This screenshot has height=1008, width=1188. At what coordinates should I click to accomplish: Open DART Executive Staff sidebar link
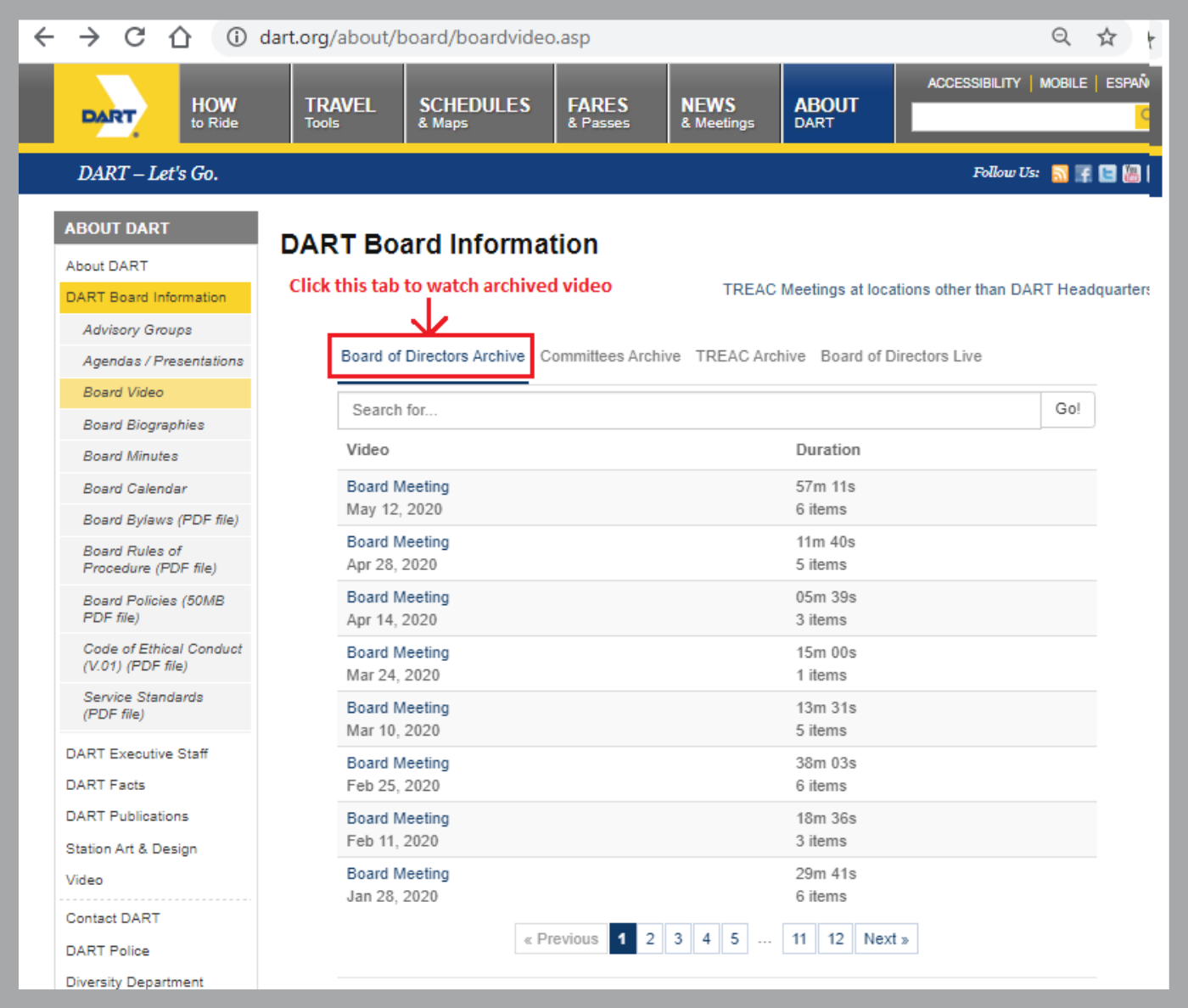click(137, 754)
